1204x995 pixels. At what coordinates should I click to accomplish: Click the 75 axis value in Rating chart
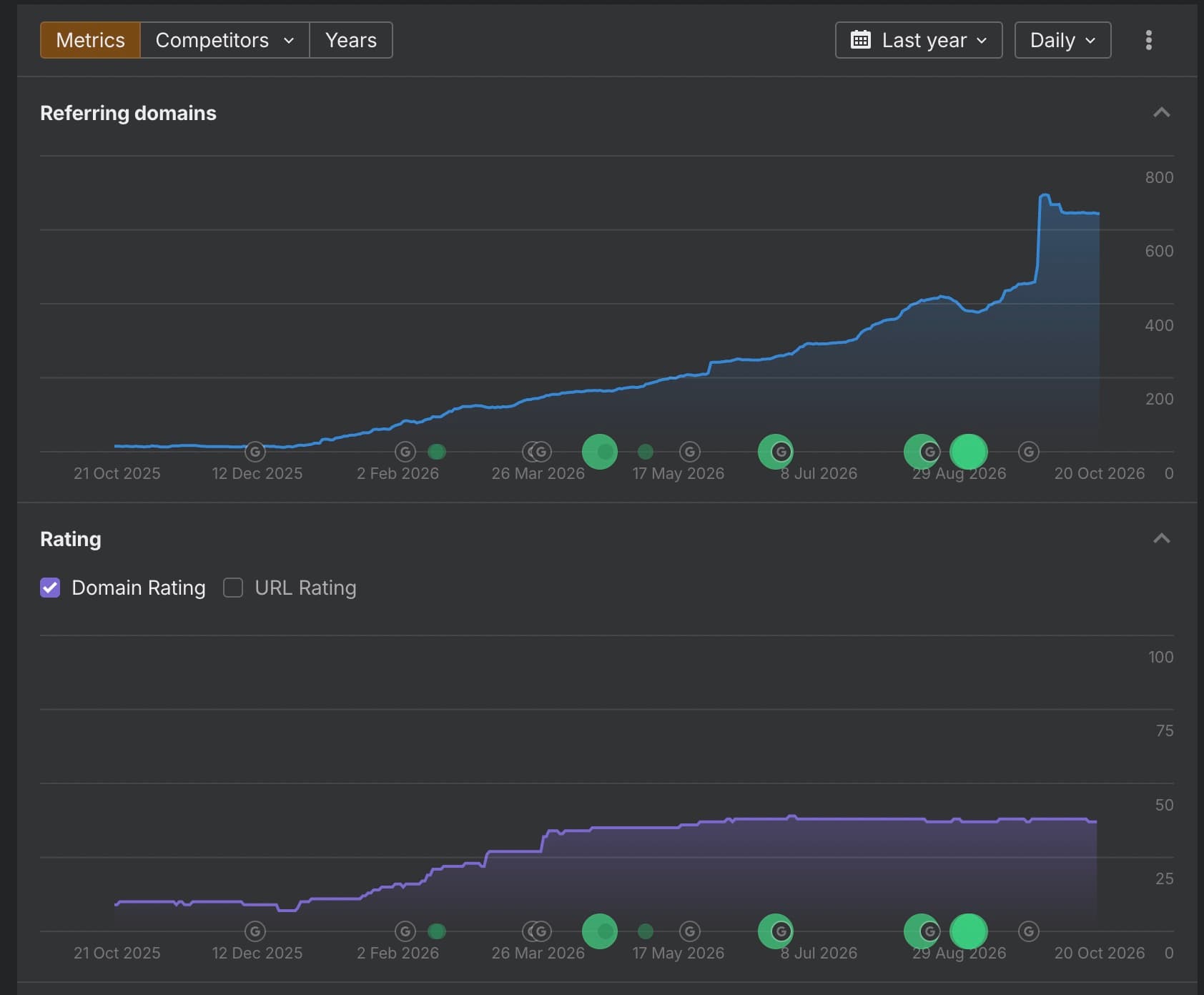(1165, 731)
